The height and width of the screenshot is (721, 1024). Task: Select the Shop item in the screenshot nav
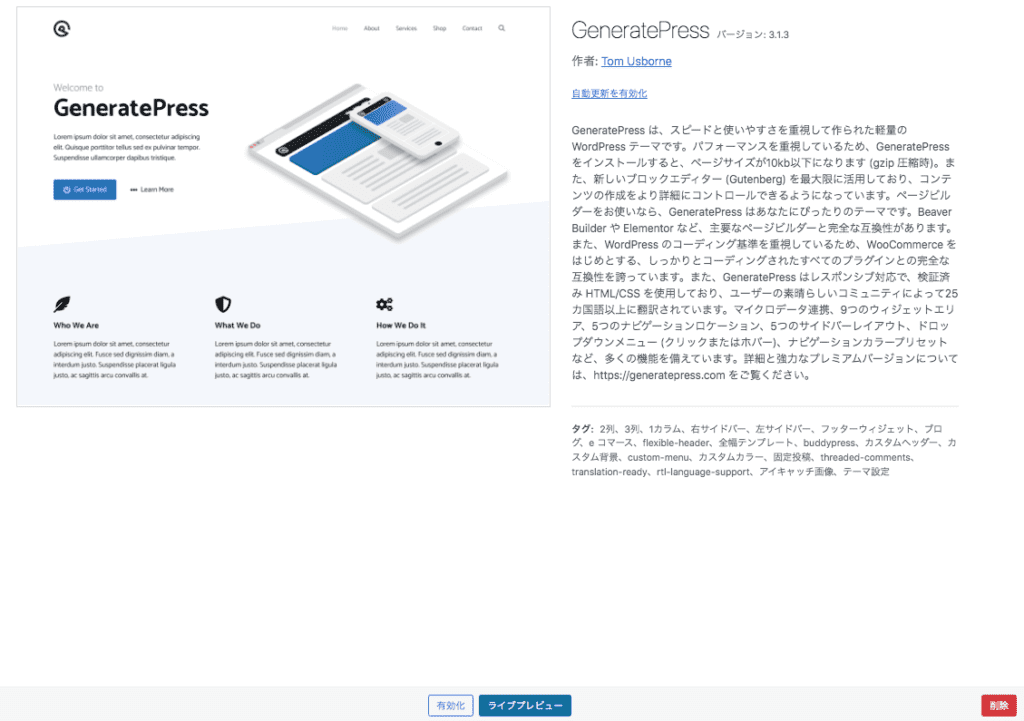click(x=440, y=28)
